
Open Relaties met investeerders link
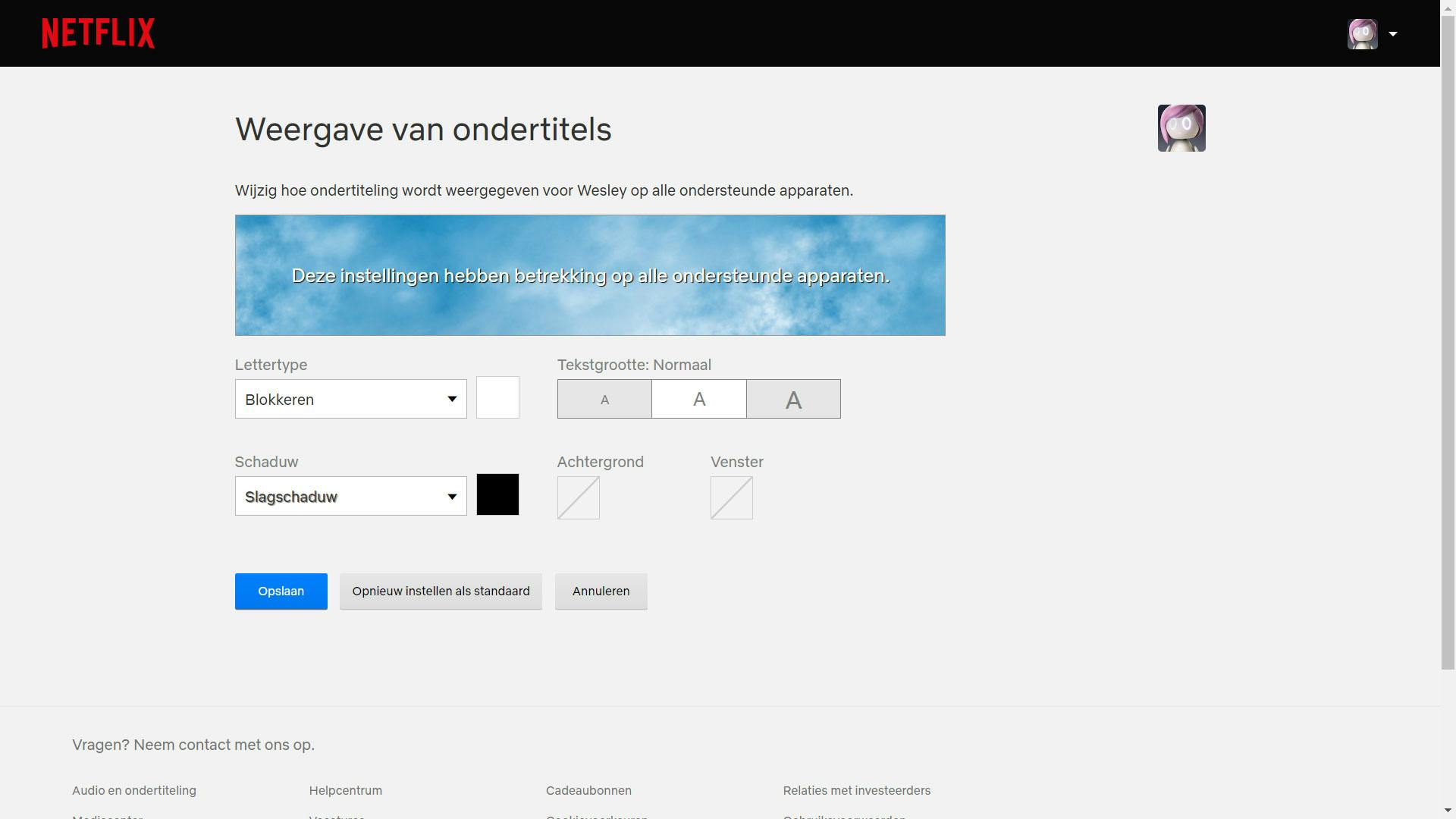857,790
